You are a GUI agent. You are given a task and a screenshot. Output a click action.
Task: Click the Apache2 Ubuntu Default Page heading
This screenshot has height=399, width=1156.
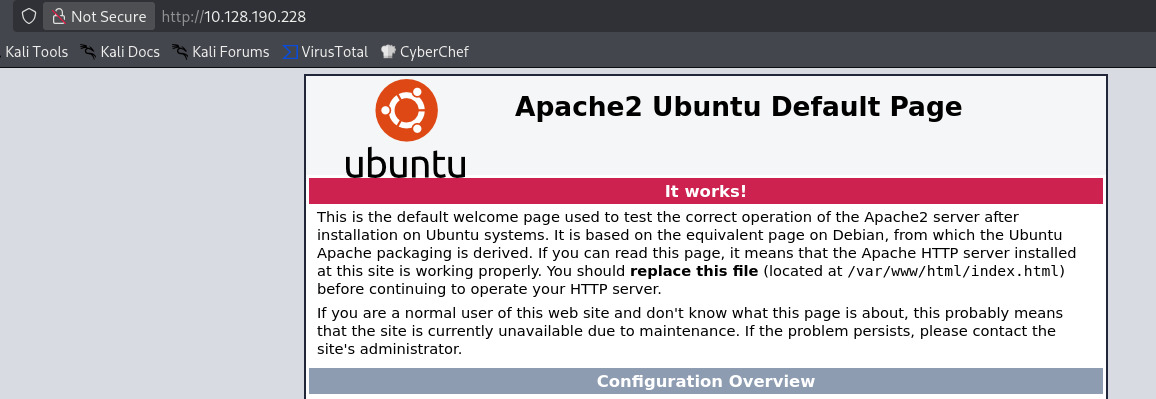738,107
